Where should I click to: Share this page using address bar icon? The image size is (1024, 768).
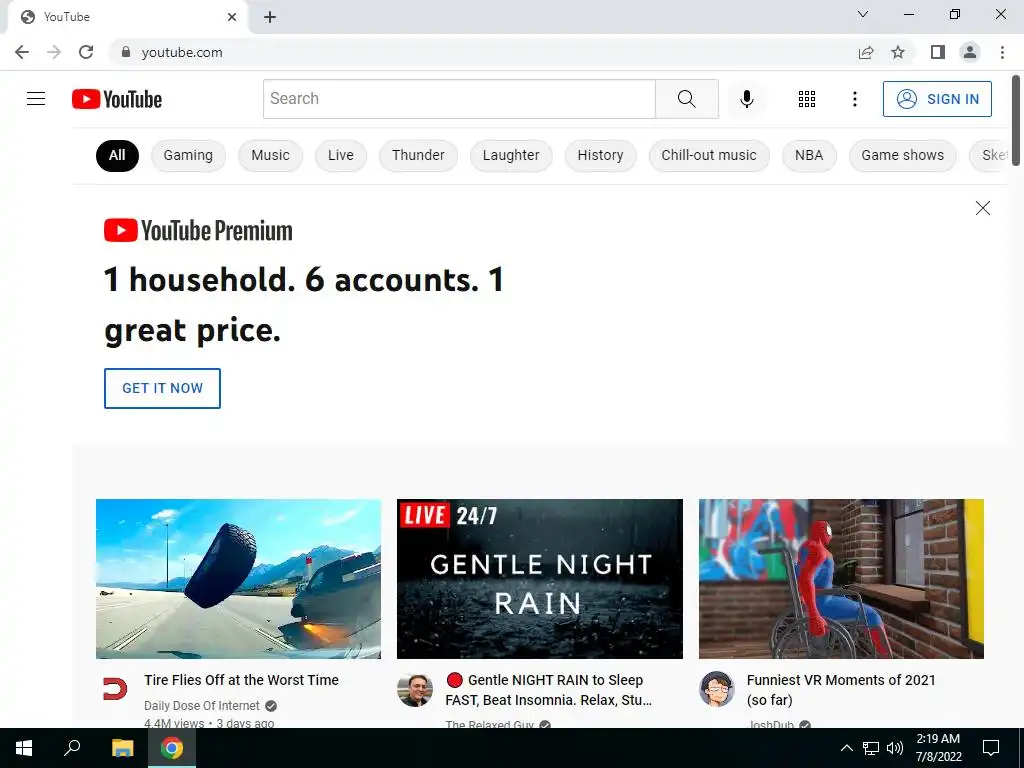(866, 52)
